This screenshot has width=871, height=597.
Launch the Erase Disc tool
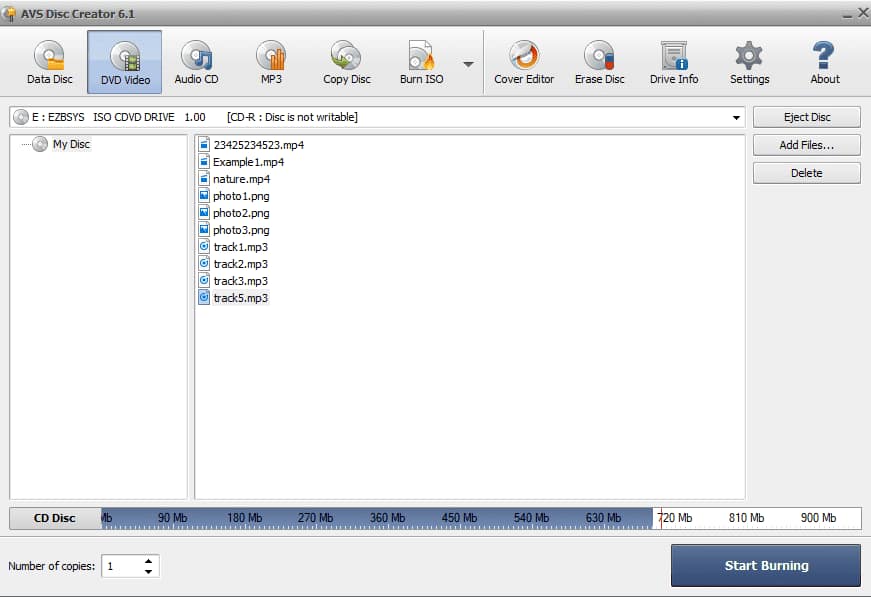599,62
